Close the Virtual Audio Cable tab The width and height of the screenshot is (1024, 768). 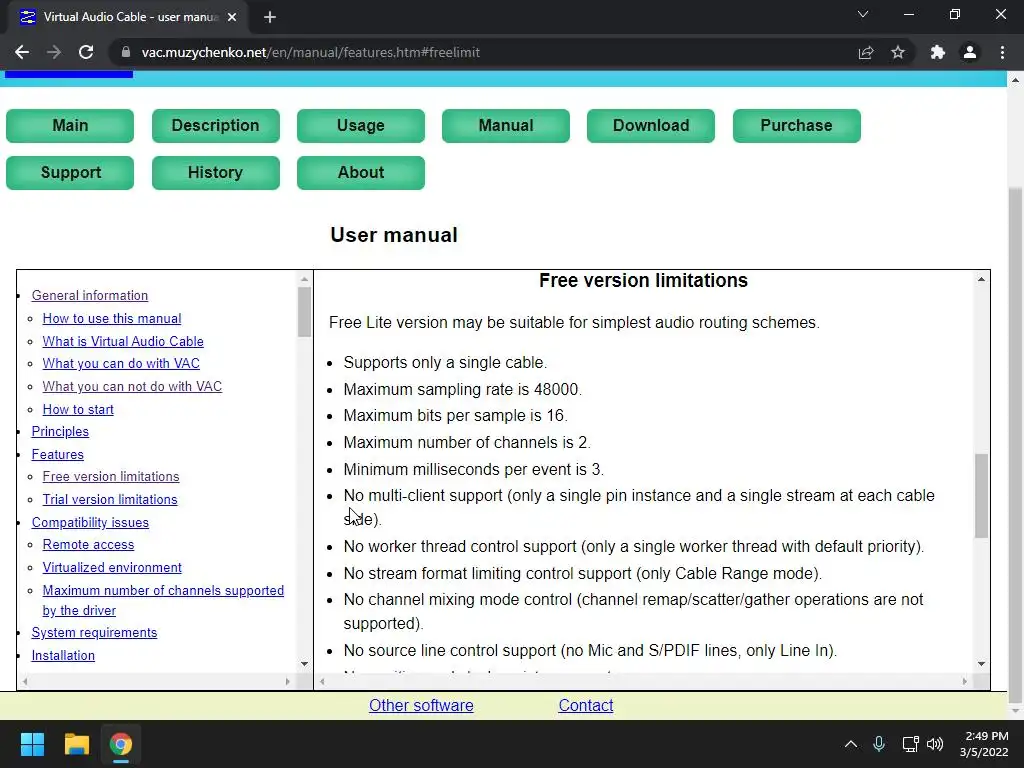(x=232, y=17)
